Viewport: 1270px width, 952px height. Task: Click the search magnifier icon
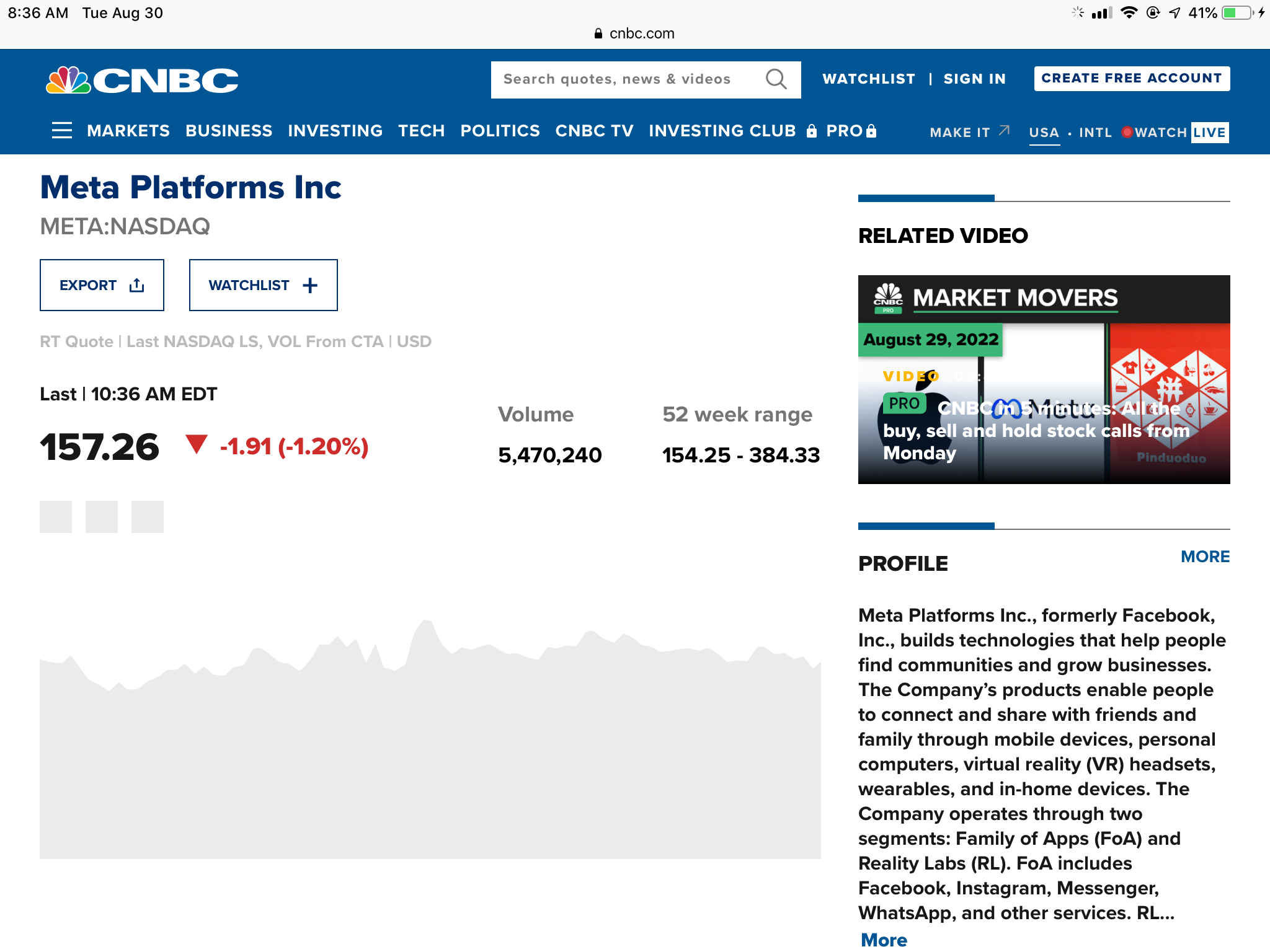tap(776, 79)
